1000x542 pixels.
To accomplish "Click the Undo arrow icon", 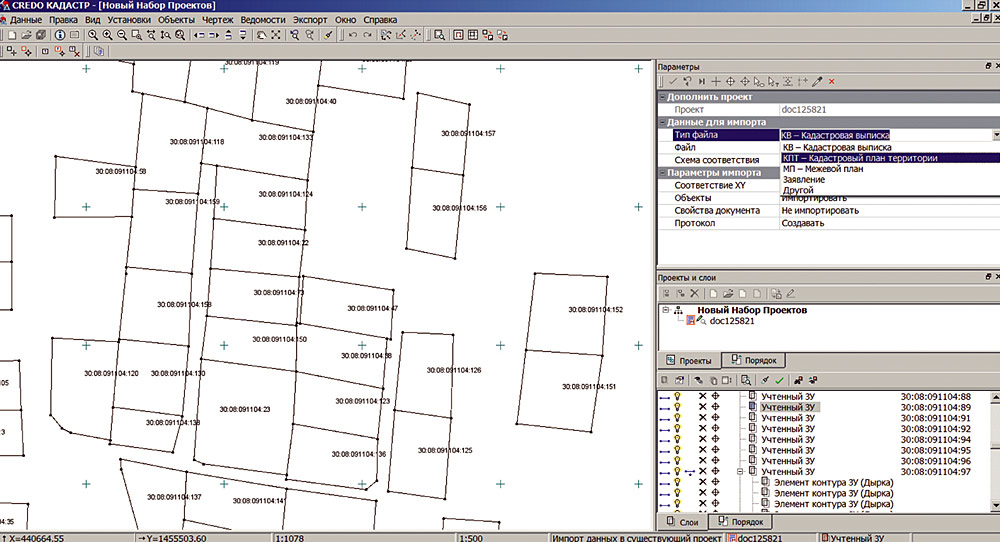I will click(353, 36).
